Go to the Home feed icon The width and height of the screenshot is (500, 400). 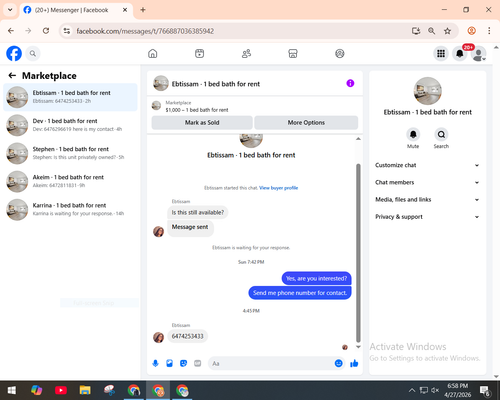[x=153, y=53]
